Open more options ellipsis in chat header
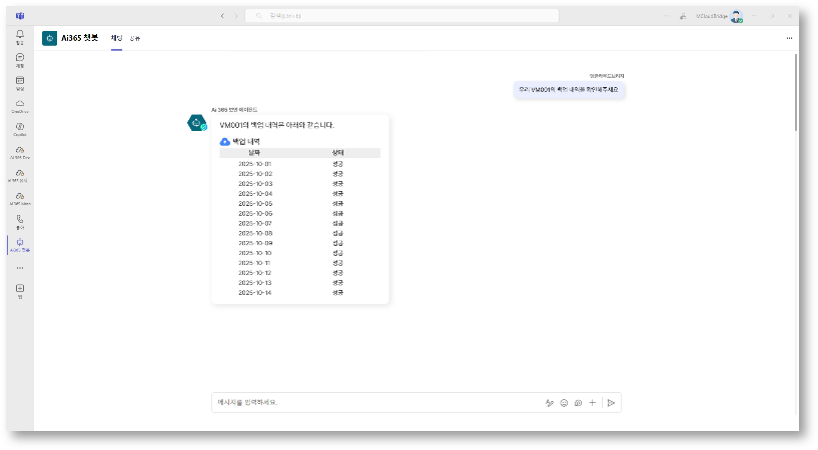This screenshot has width=818, height=450. click(789, 38)
